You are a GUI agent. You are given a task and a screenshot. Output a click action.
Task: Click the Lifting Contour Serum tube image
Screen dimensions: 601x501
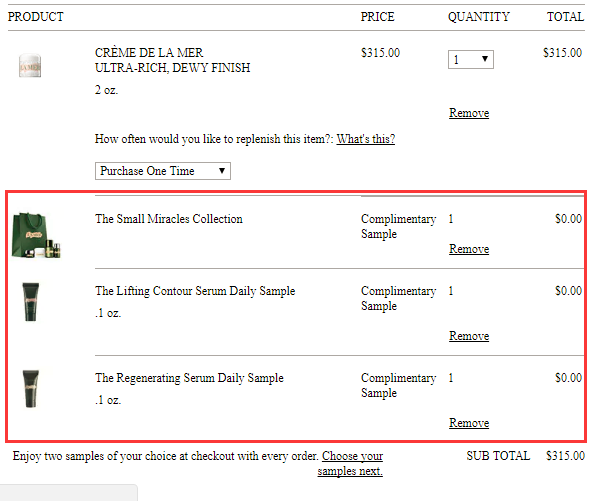[31, 302]
